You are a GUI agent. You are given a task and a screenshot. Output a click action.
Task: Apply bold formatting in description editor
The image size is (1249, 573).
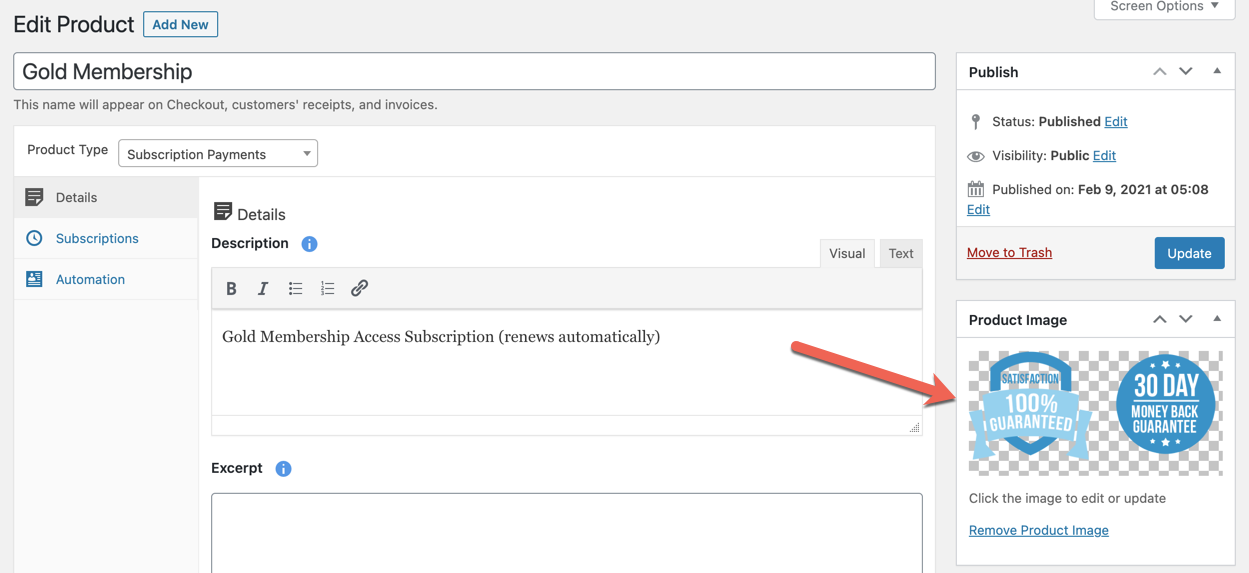tap(231, 288)
